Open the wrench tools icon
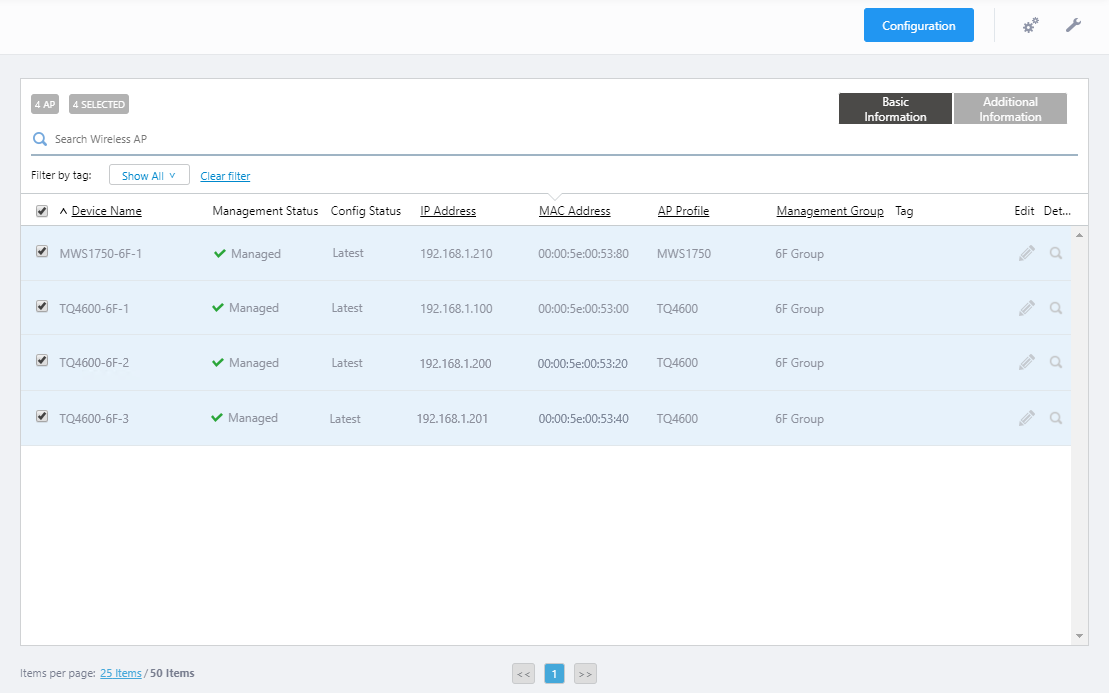Viewport: 1109px width, 693px height. (1073, 25)
